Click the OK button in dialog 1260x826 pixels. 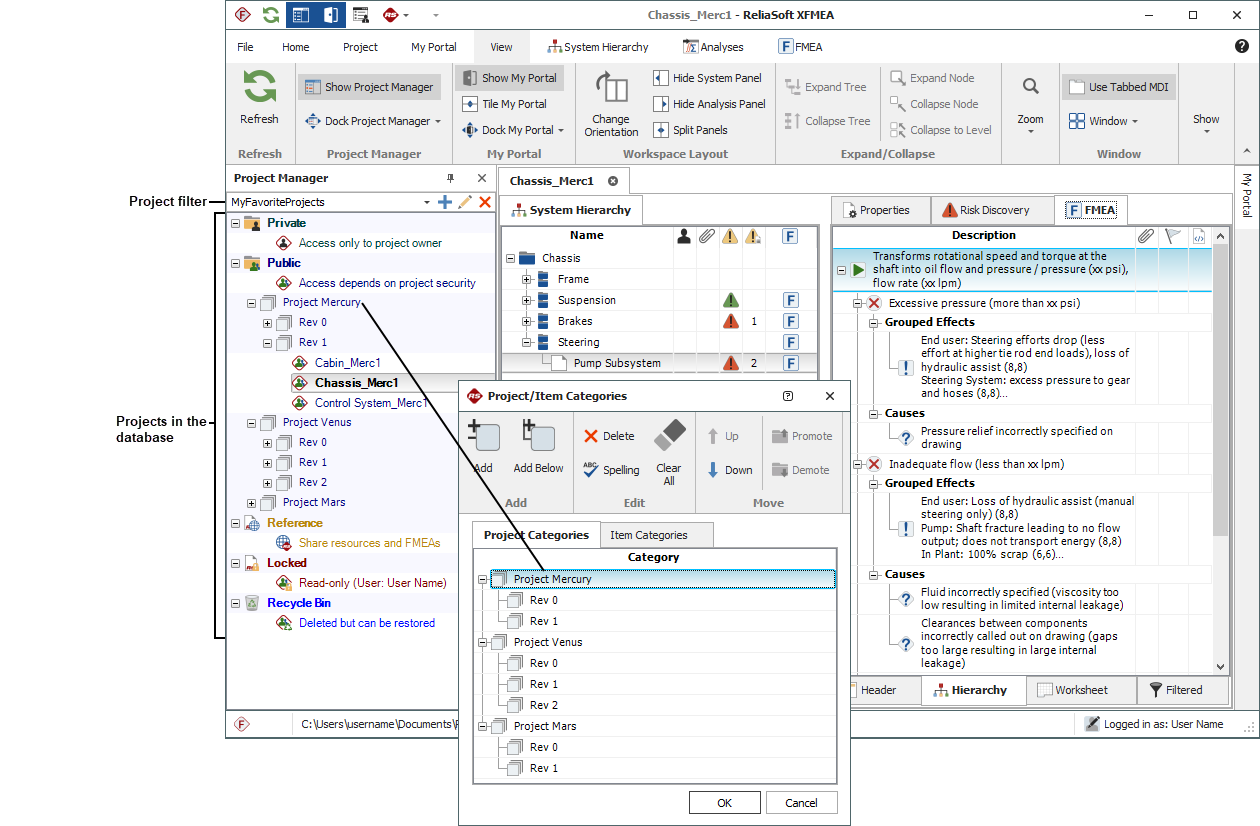pyautogui.click(x=724, y=802)
